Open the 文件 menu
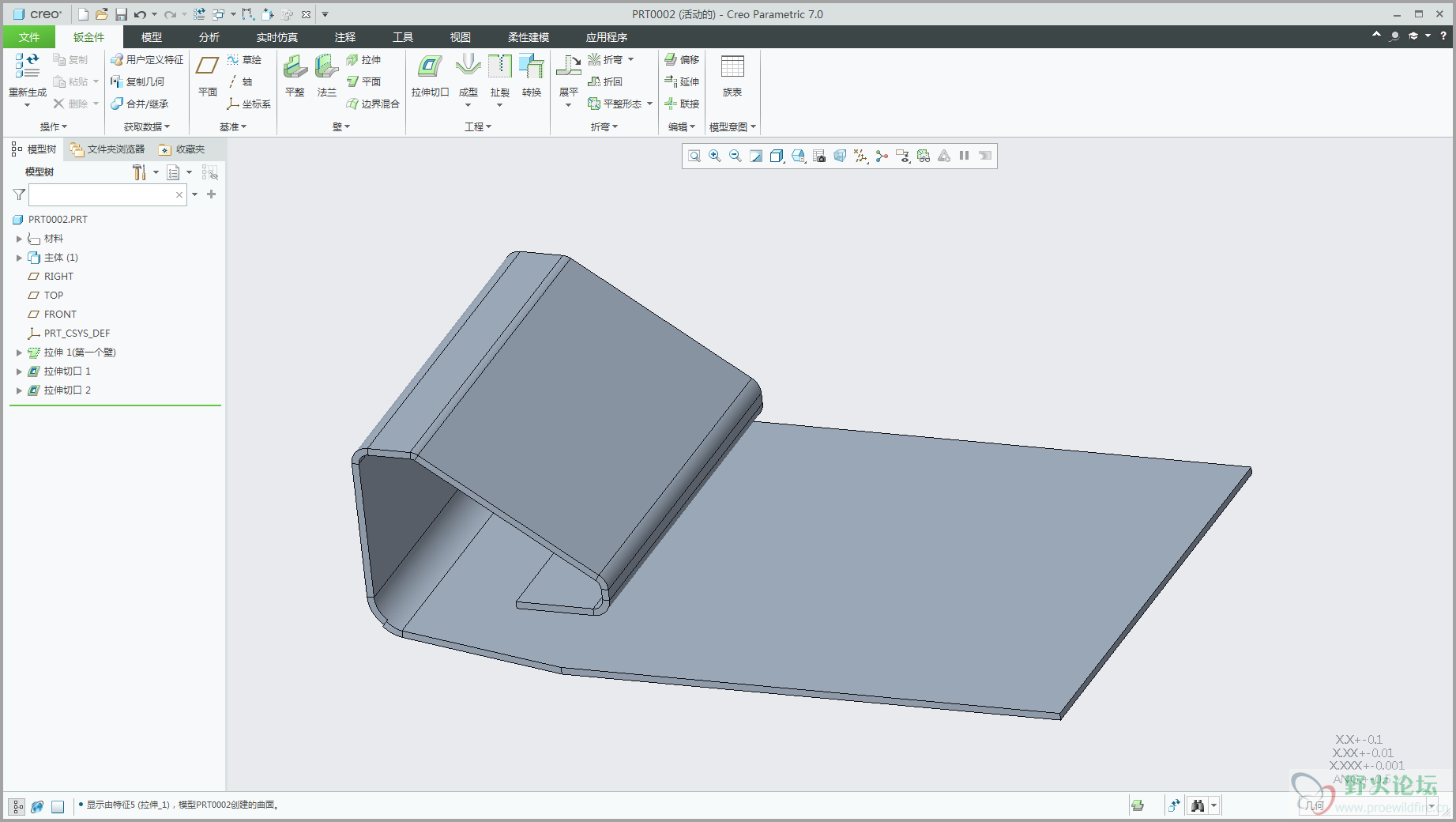Image resolution: width=1456 pixels, height=822 pixels. point(29,37)
